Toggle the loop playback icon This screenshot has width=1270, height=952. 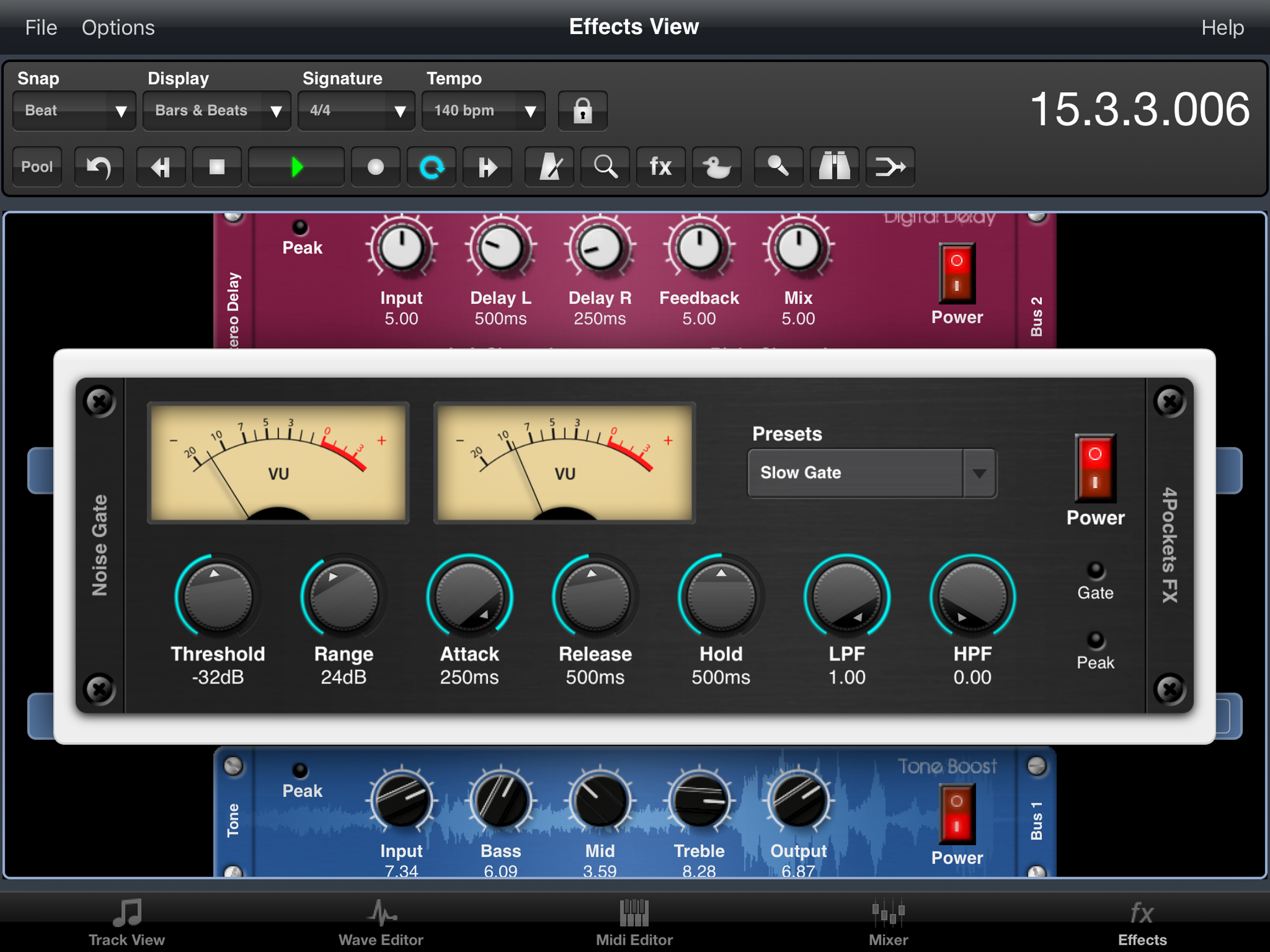click(431, 167)
